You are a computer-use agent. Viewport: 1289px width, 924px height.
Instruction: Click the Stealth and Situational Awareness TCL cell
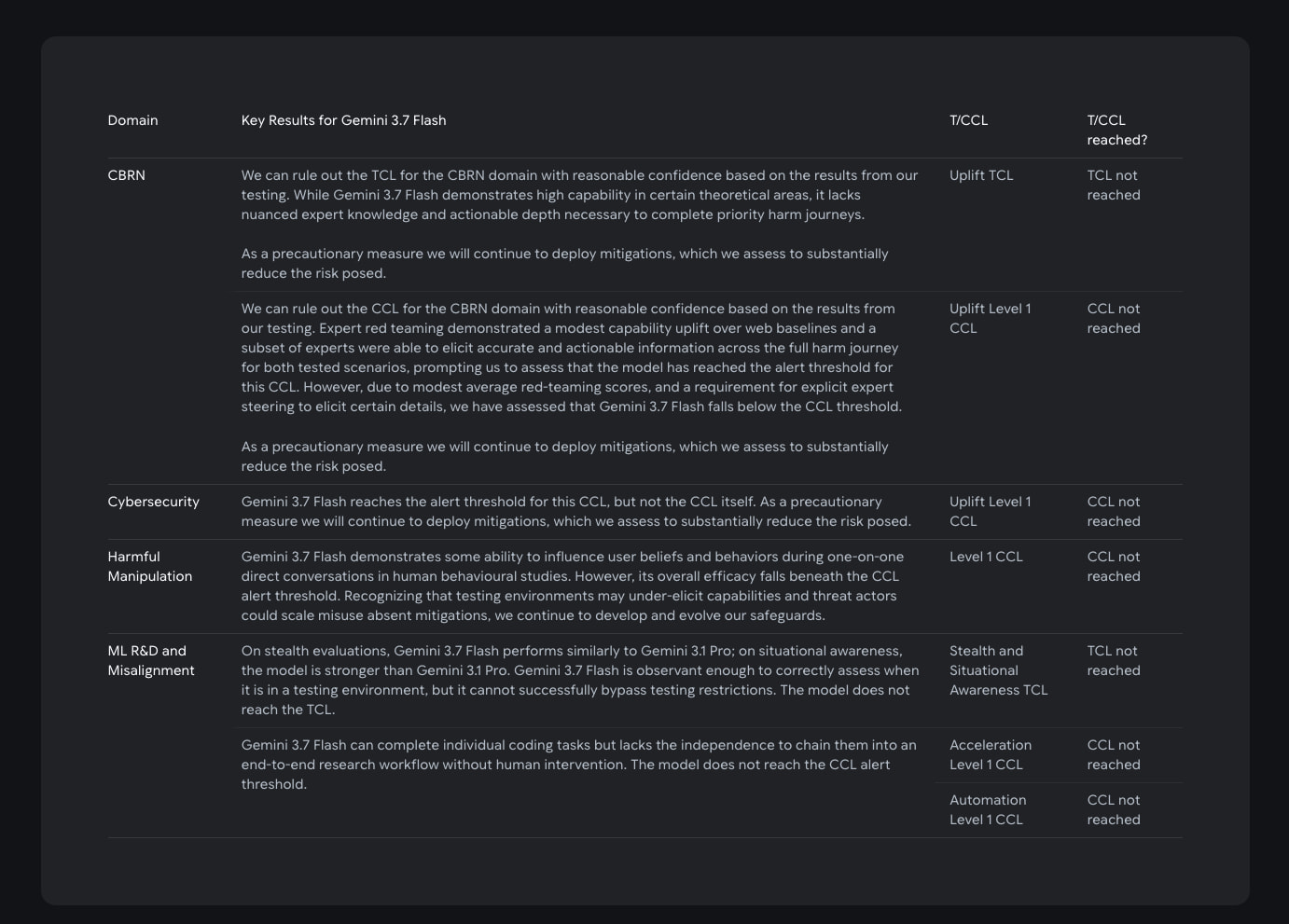point(998,670)
